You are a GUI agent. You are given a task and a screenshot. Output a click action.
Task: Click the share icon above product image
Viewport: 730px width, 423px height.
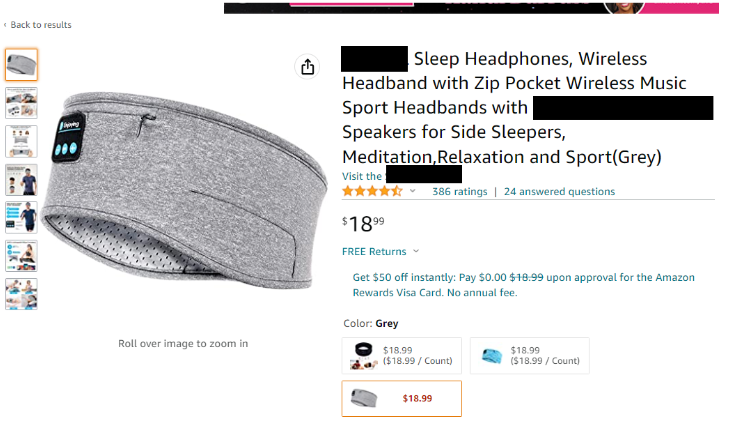(307, 67)
